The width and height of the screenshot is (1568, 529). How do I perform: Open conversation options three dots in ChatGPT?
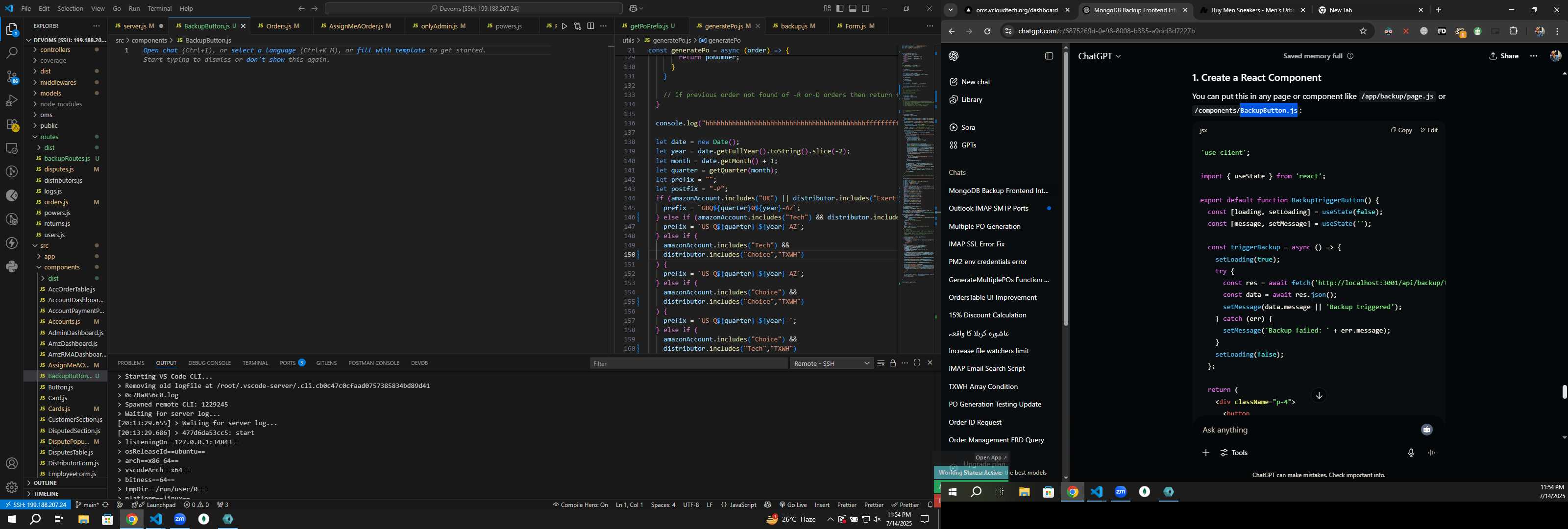[x=1533, y=56]
